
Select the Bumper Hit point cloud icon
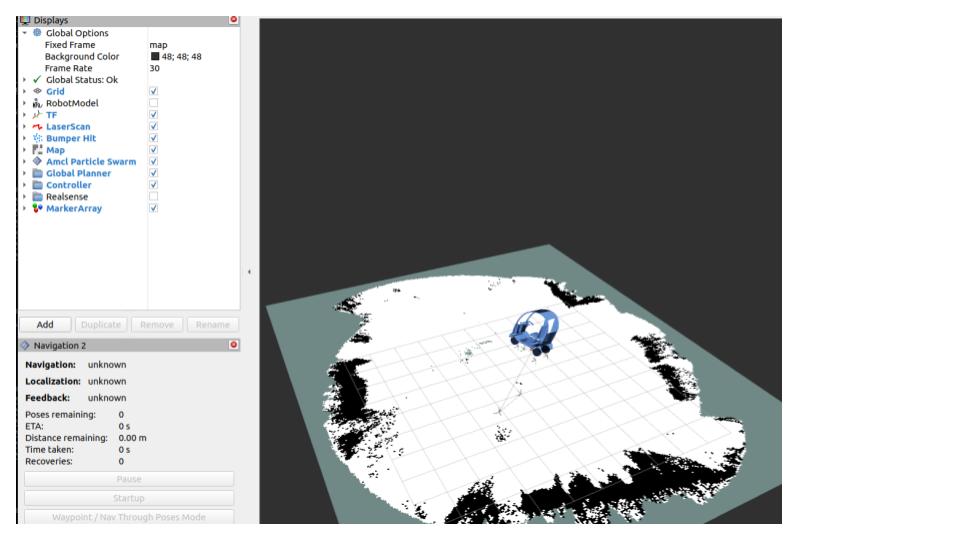(37, 138)
